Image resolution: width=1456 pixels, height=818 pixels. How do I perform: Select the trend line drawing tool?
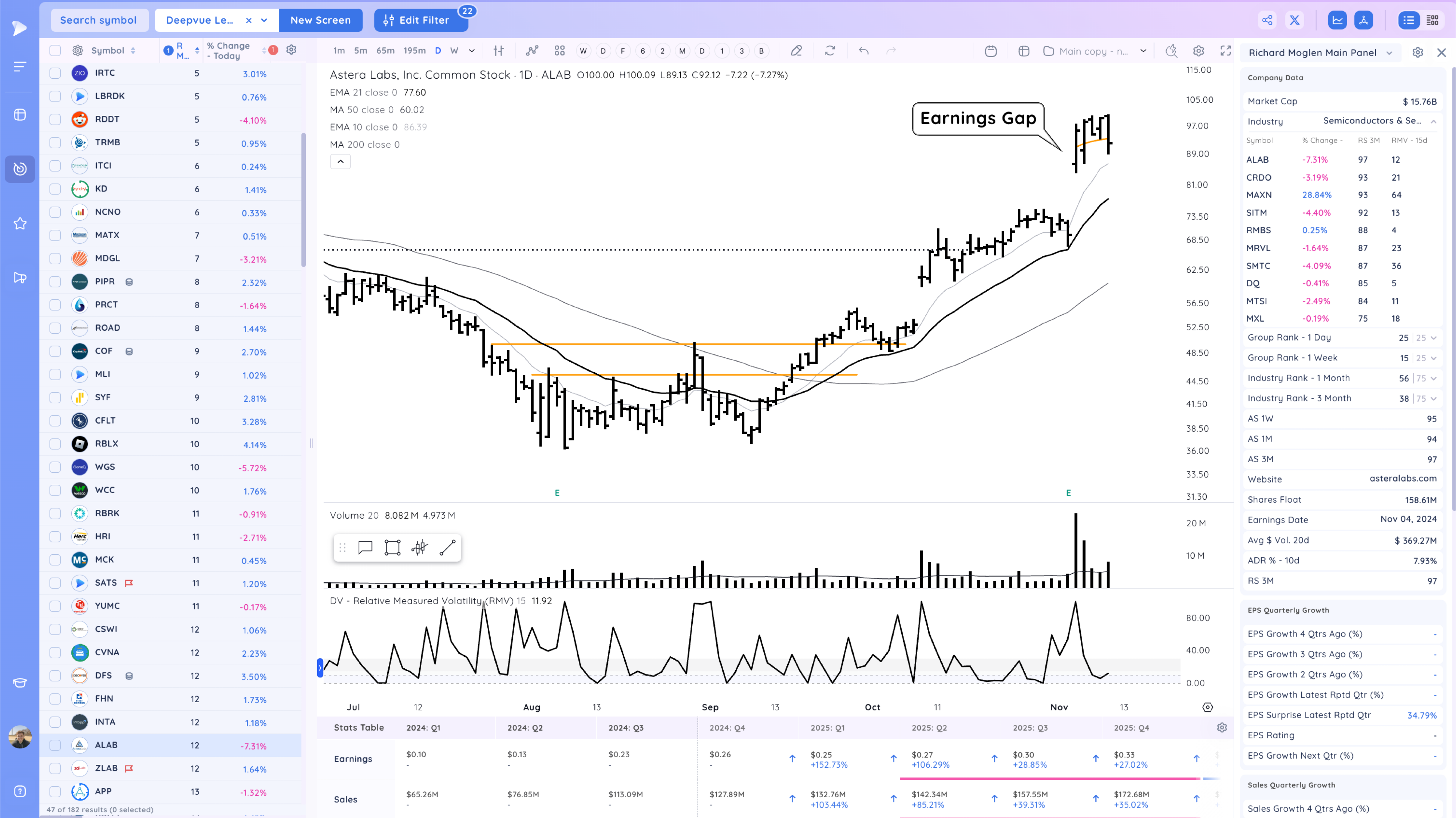point(447,548)
